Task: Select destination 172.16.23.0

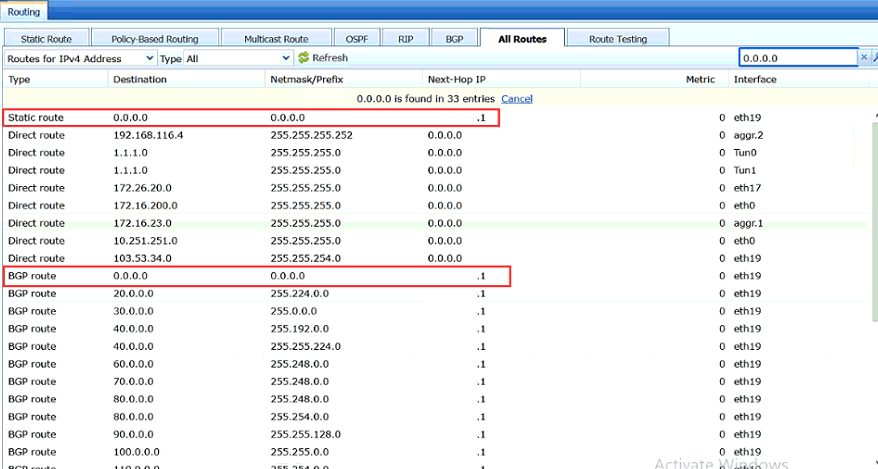Action: pyautogui.click(x=142, y=223)
